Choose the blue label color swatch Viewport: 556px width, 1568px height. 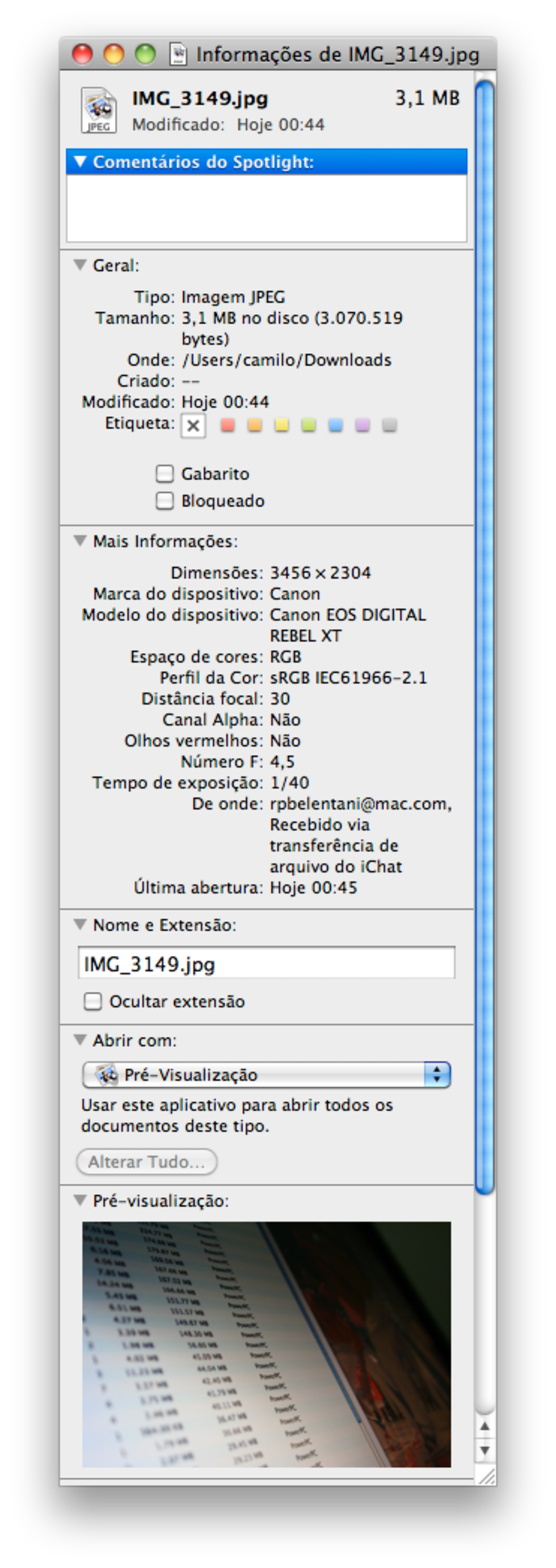click(335, 425)
